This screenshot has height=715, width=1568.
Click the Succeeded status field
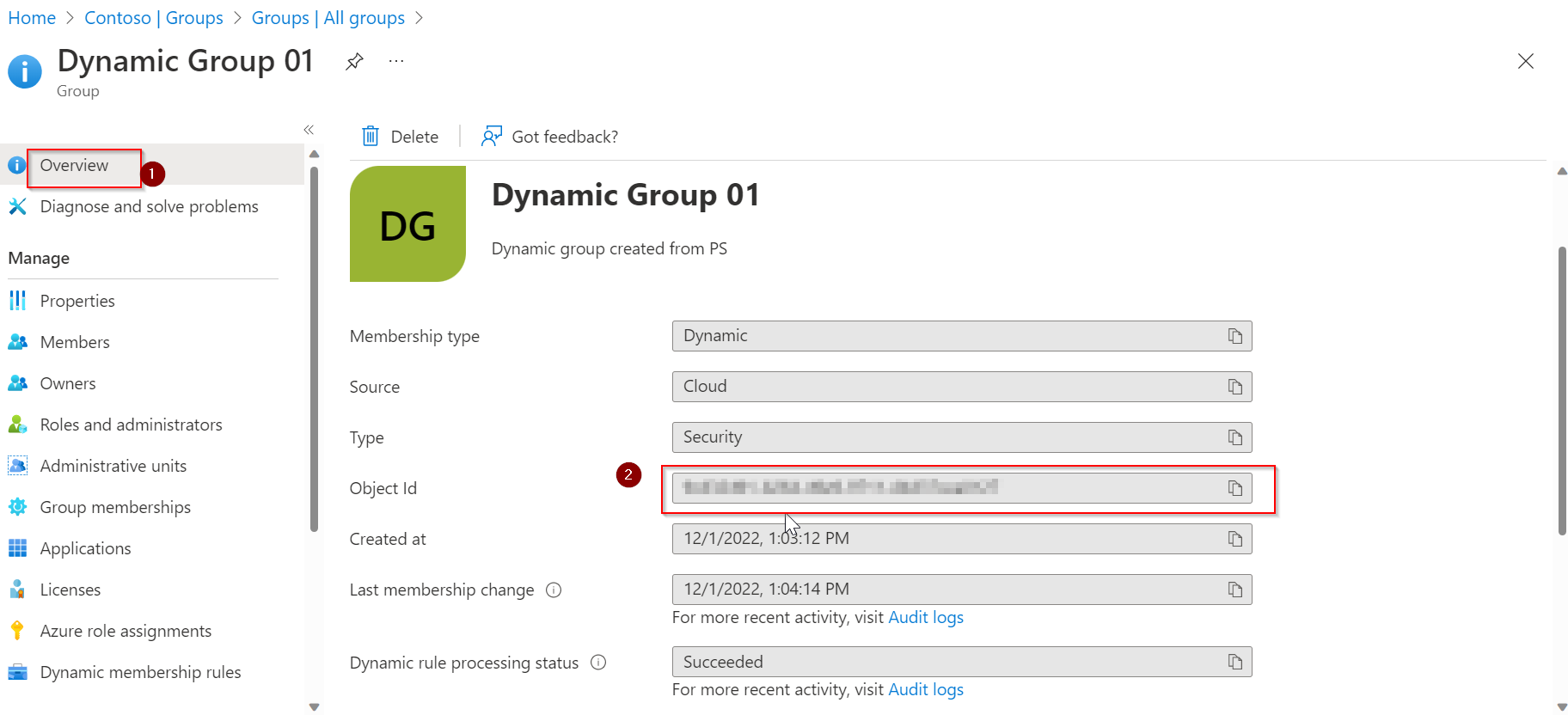[x=962, y=662]
